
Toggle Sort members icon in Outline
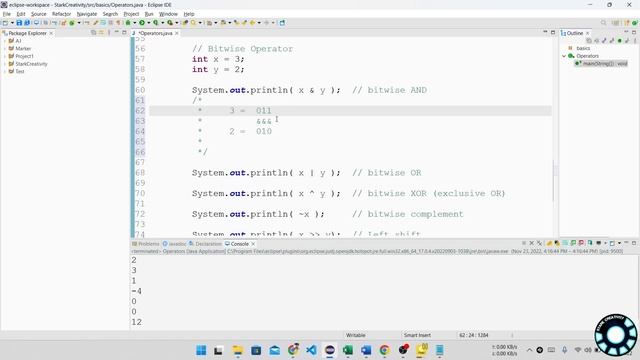pos(597,40)
